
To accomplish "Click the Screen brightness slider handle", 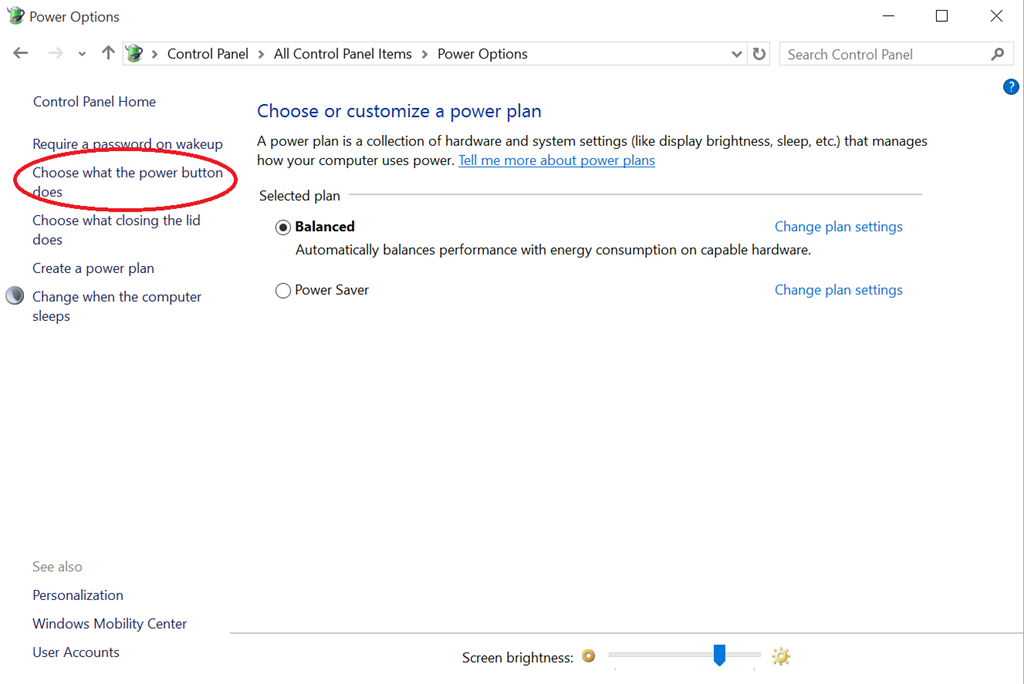I will click(719, 655).
